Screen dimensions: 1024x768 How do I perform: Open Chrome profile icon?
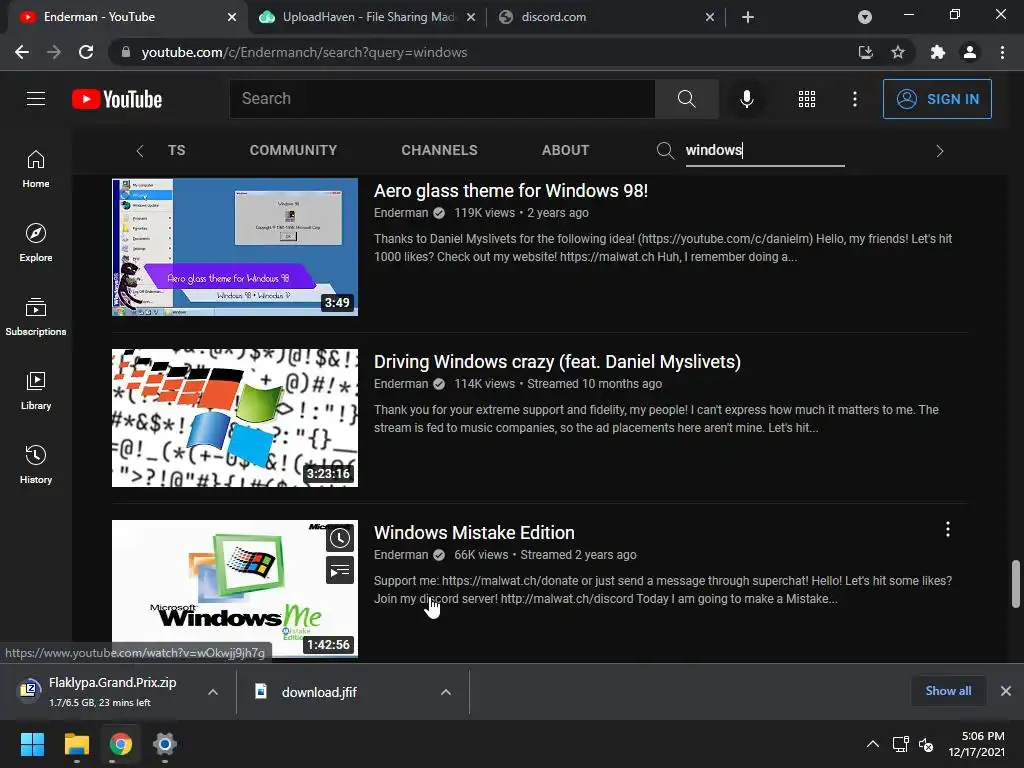tap(970, 52)
